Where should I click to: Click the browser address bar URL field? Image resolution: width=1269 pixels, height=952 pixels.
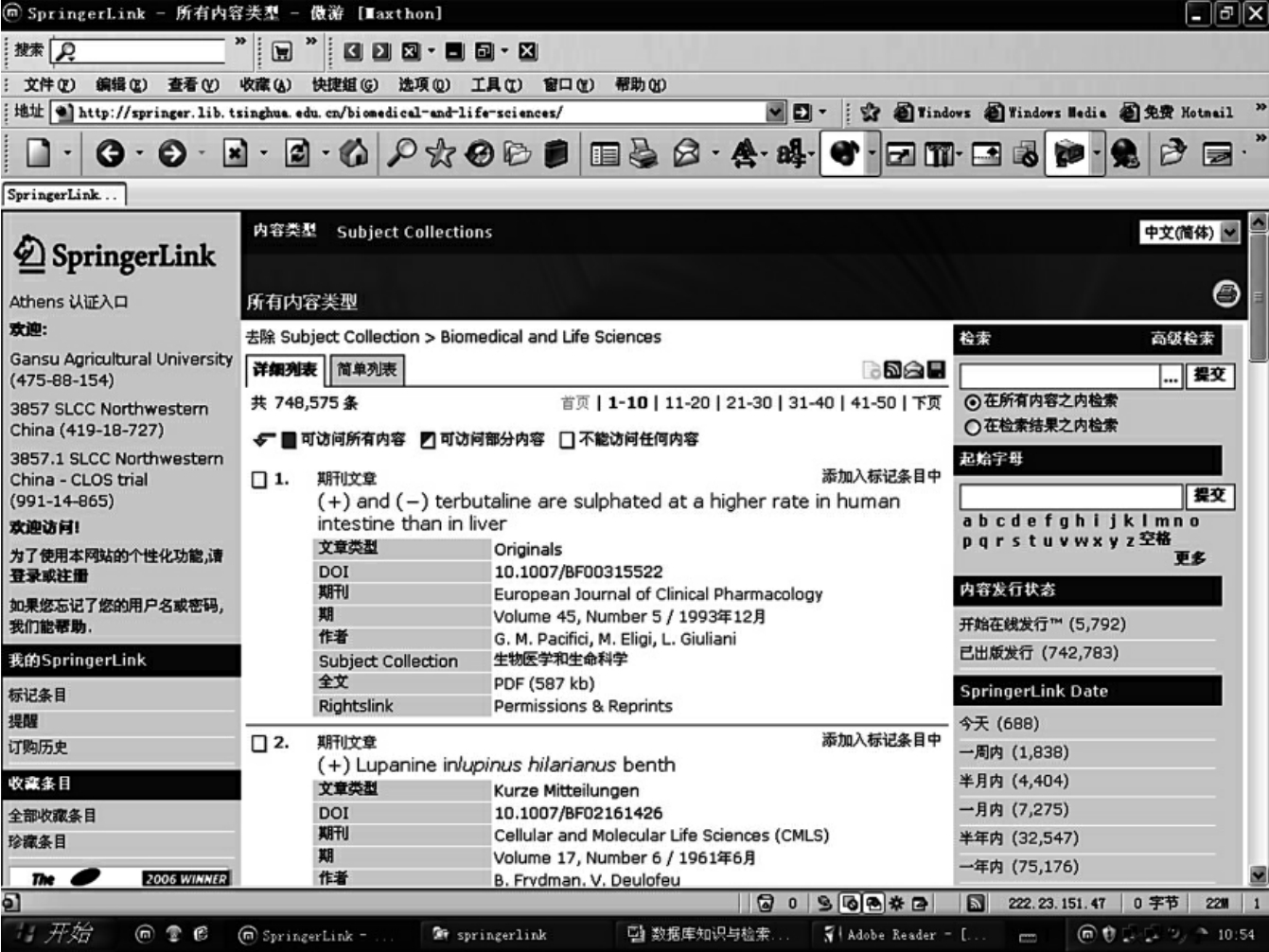pos(410,113)
